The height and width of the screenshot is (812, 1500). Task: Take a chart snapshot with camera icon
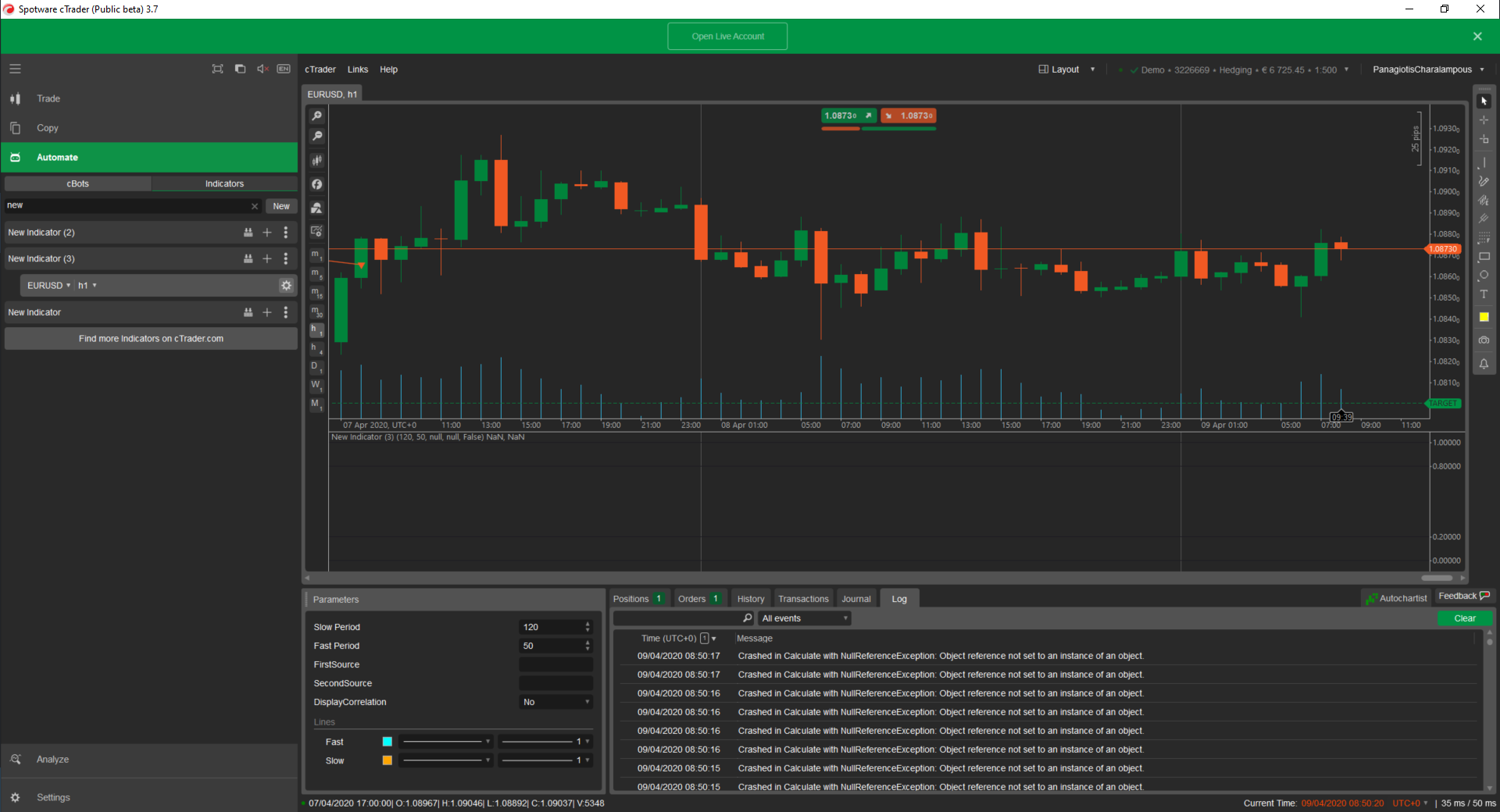click(1484, 340)
